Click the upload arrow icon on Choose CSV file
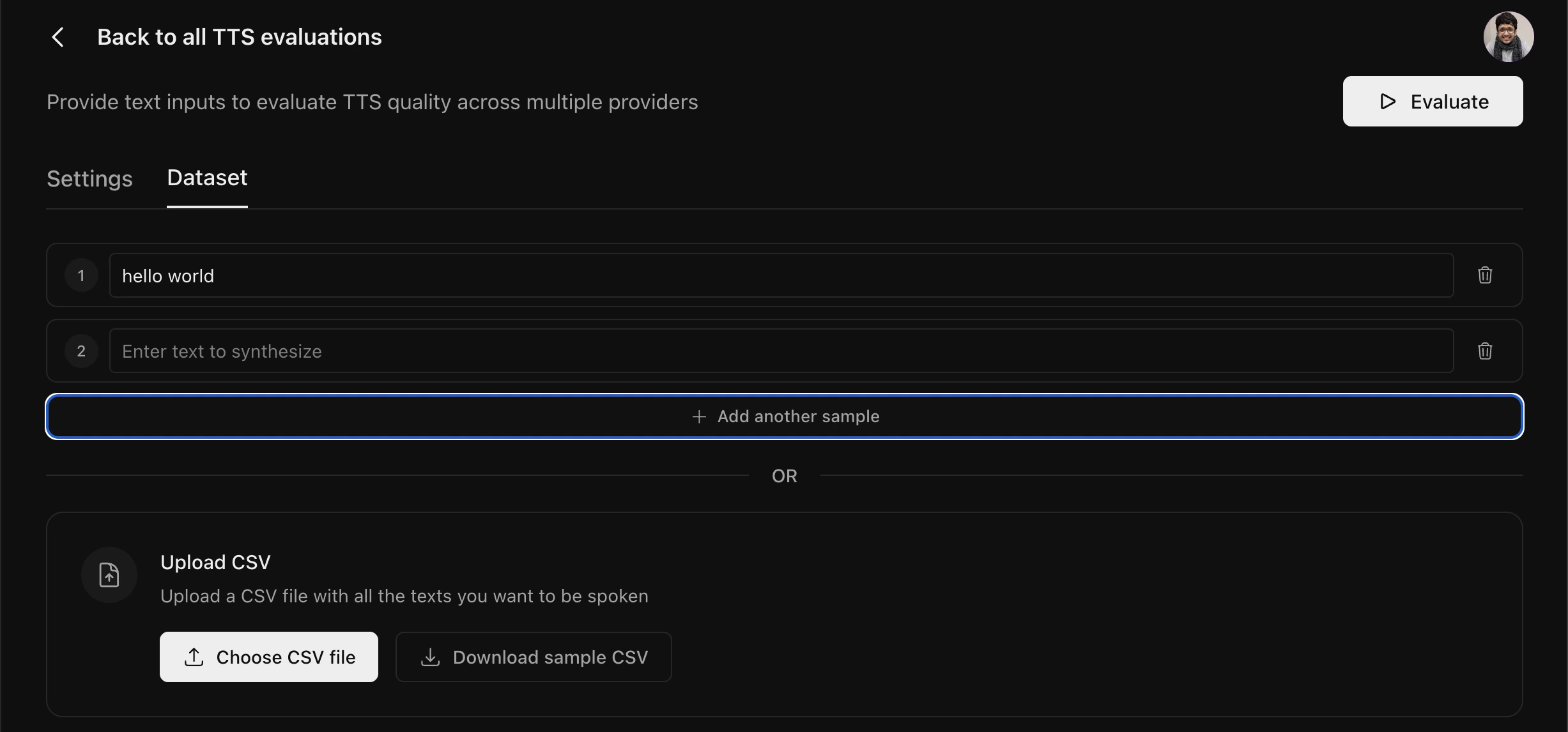1568x732 pixels. 194,657
